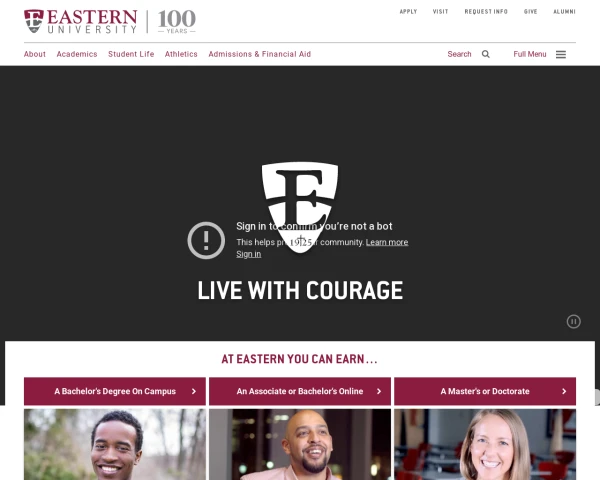600x480 pixels.
Task: Click the exclamation warning icon
Action: (206, 240)
